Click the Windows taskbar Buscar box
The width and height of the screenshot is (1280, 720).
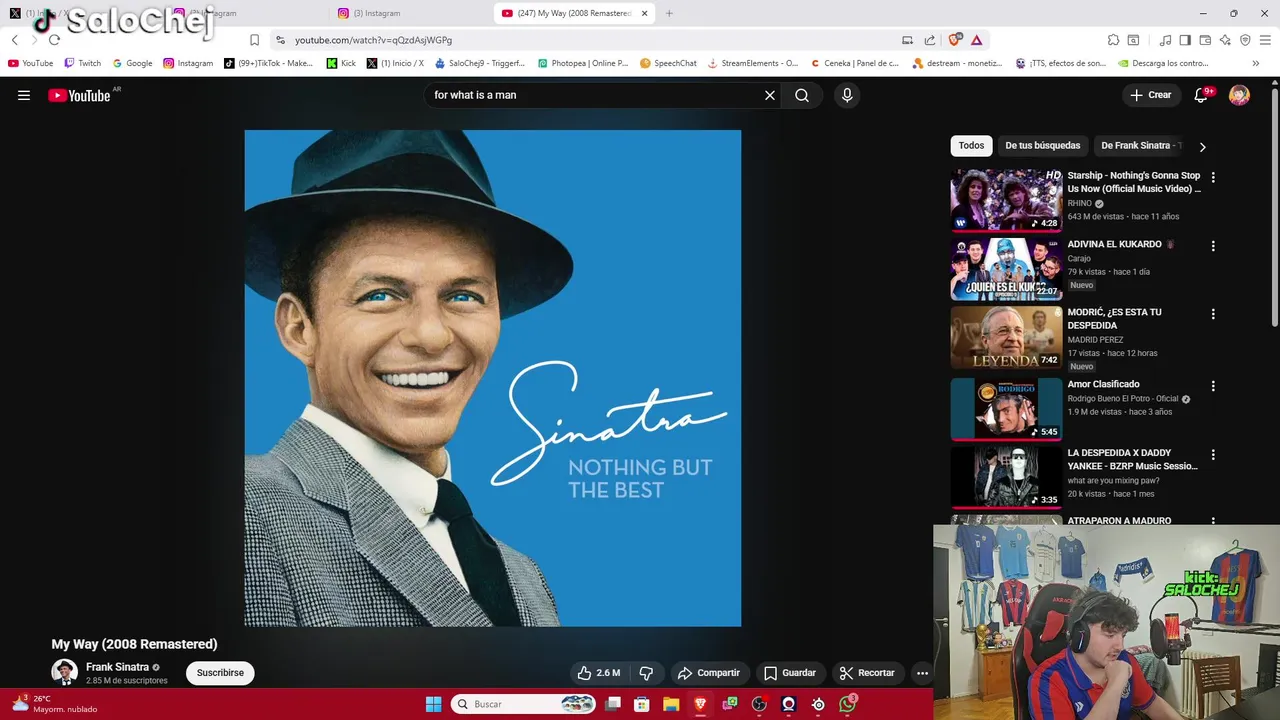525,704
